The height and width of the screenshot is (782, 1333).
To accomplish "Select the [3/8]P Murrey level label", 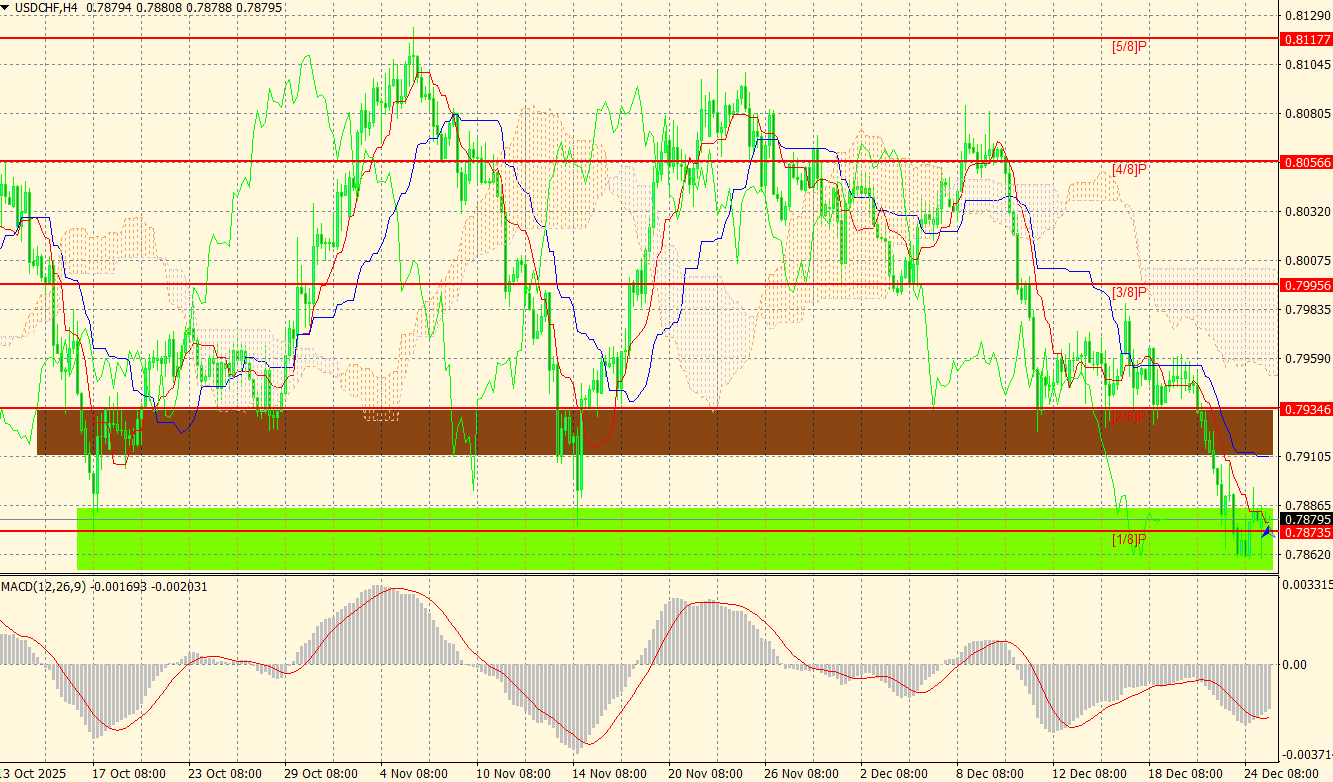I will tap(1128, 292).
